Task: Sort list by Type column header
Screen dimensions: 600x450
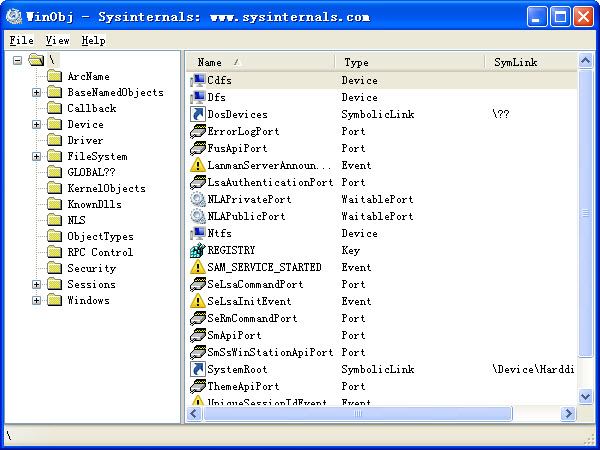Action: point(410,62)
